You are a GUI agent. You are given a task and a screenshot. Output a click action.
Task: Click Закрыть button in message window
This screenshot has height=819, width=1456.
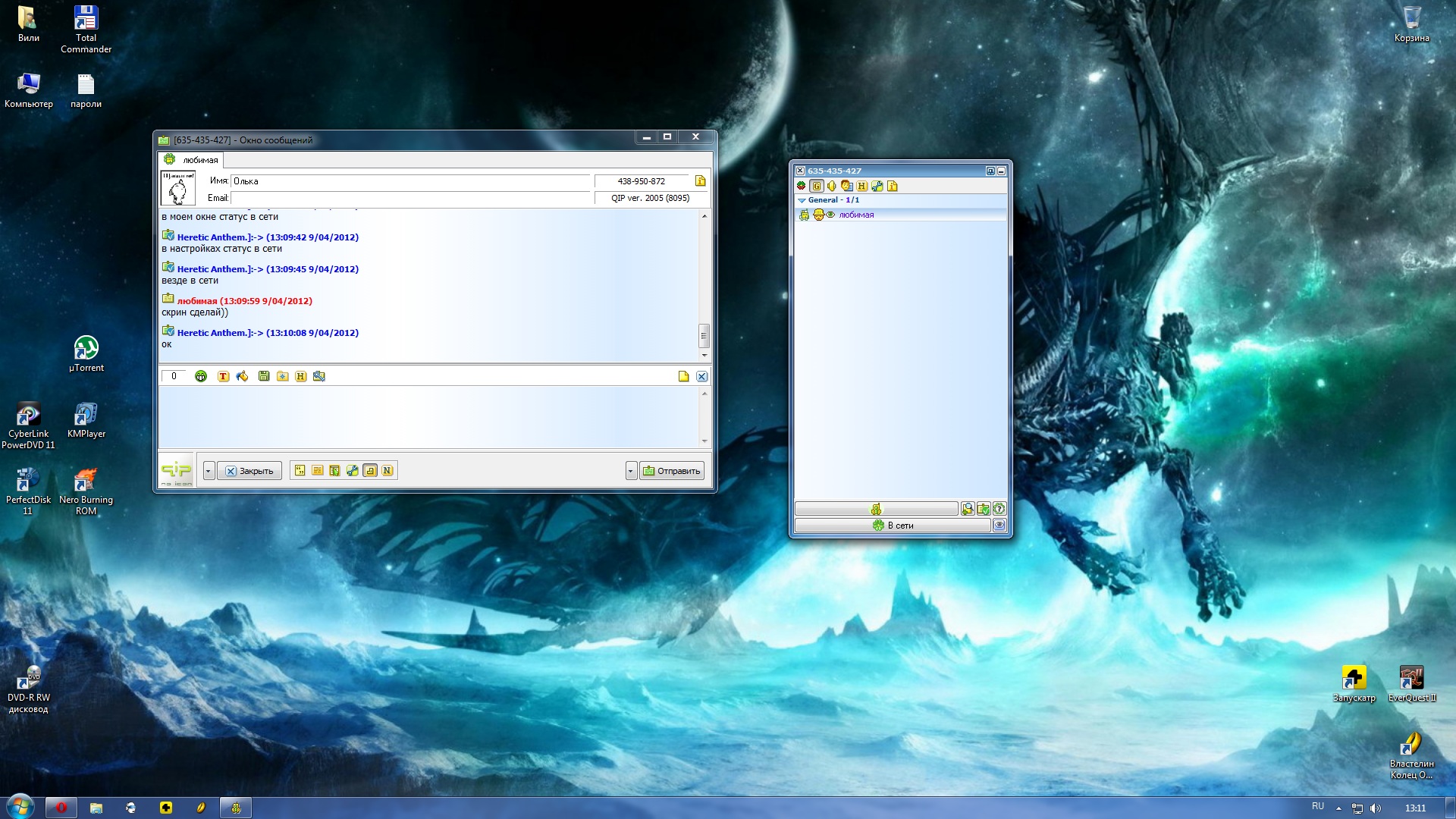click(x=249, y=471)
